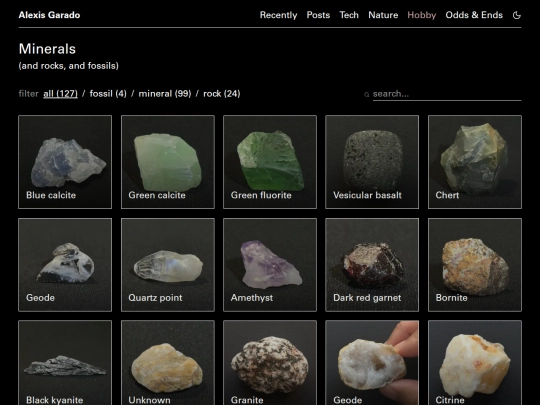Toggle dark mode moon icon

(x=517, y=15)
